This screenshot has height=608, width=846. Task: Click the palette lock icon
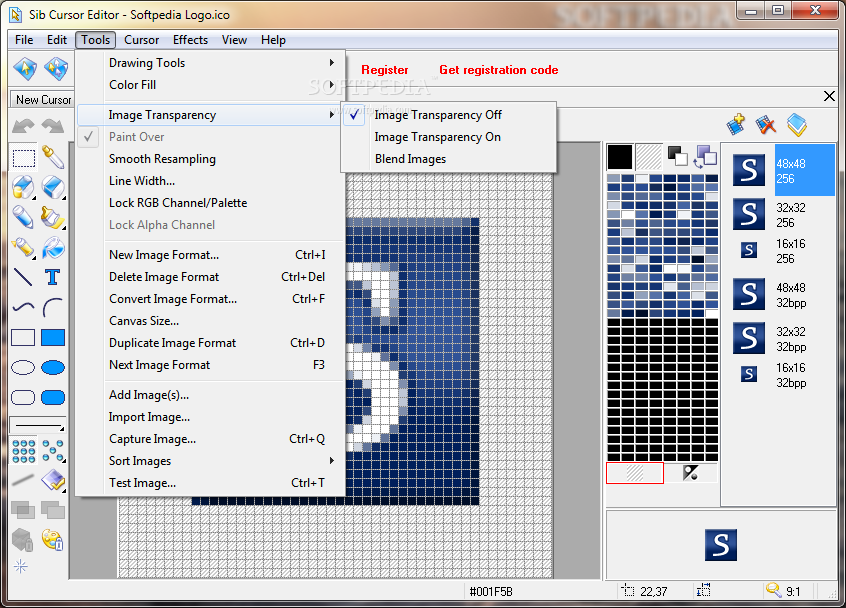52,540
